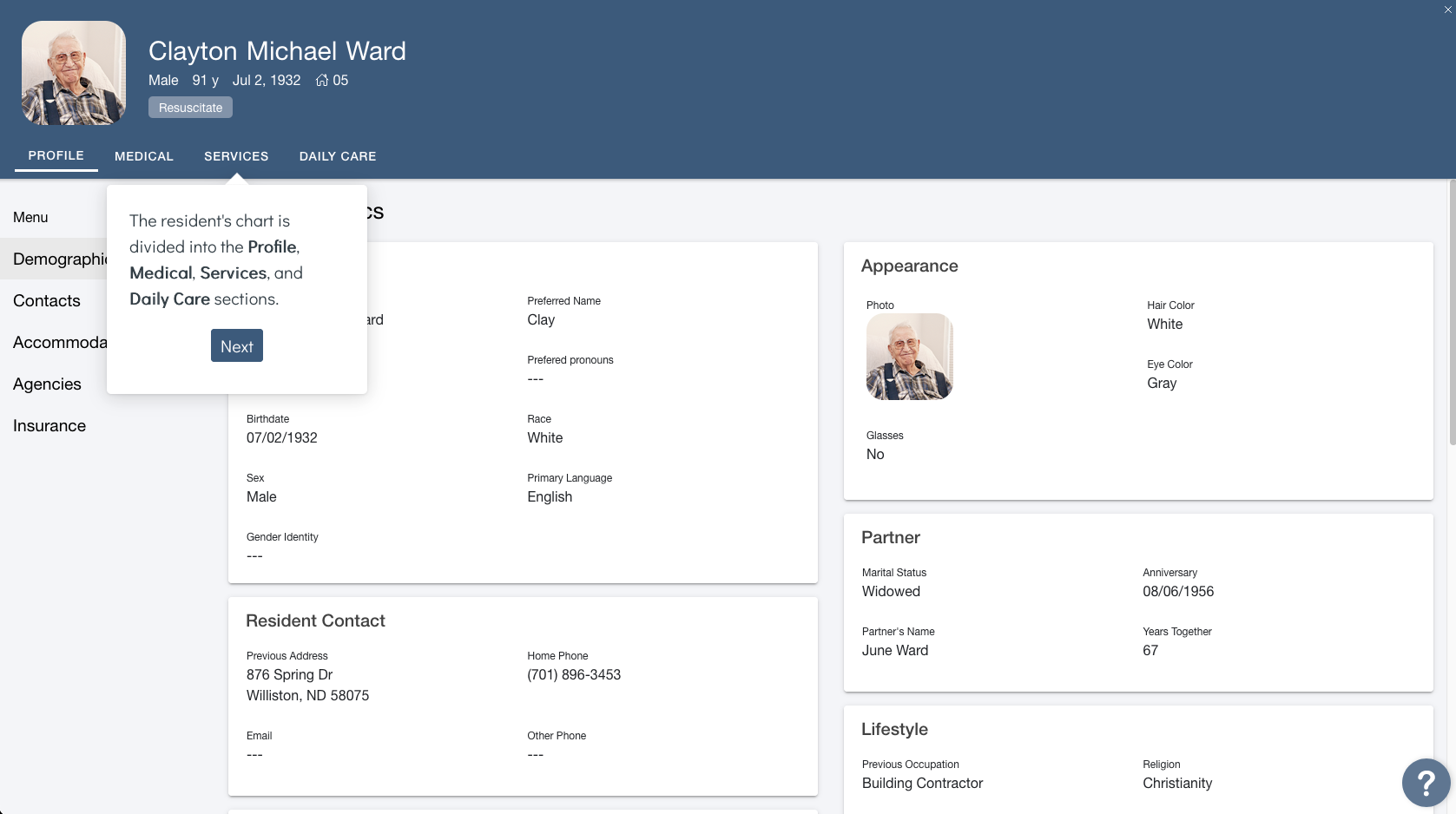Open Accommodation in the side menu

59,343
